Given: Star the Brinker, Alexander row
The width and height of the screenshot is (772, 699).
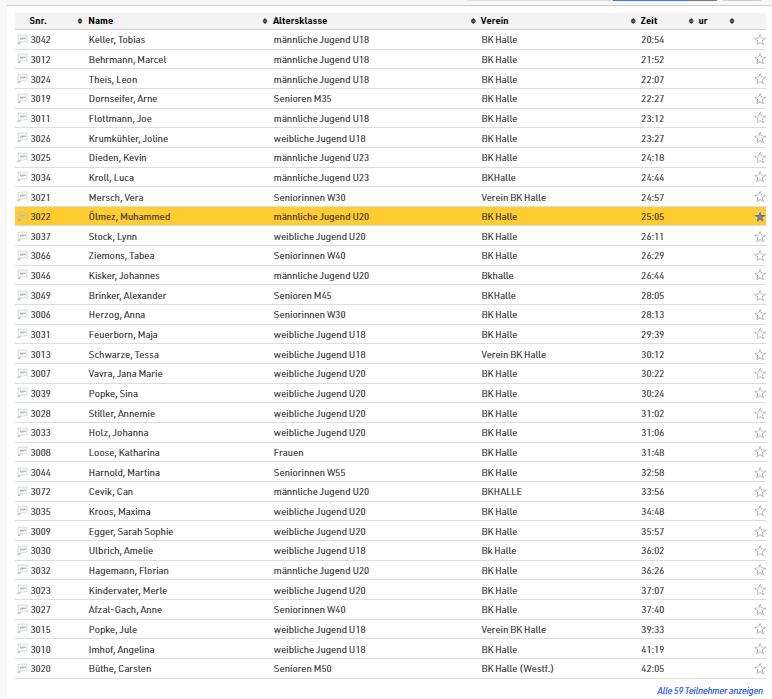Looking at the screenshot, I should [760, 295].
